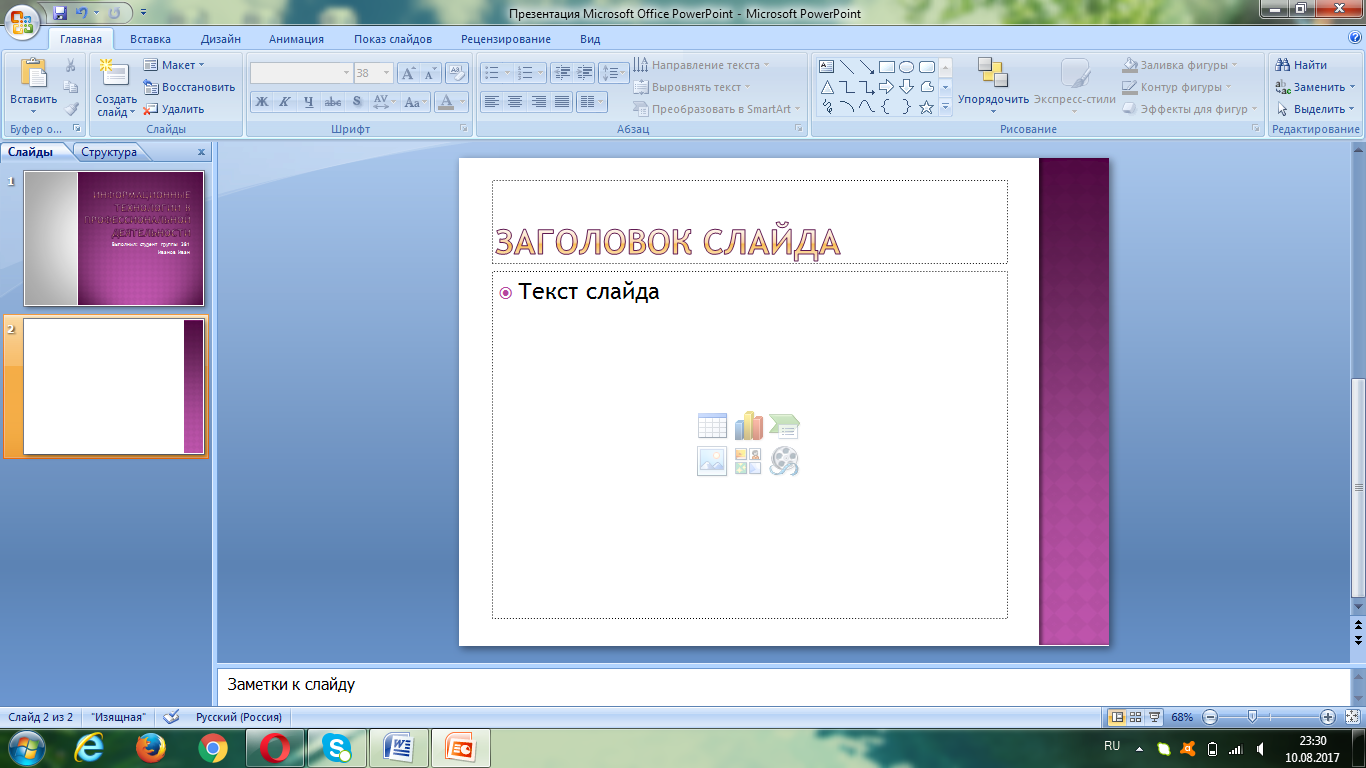Open font color A dropdown arrow

tap(462, 101)
